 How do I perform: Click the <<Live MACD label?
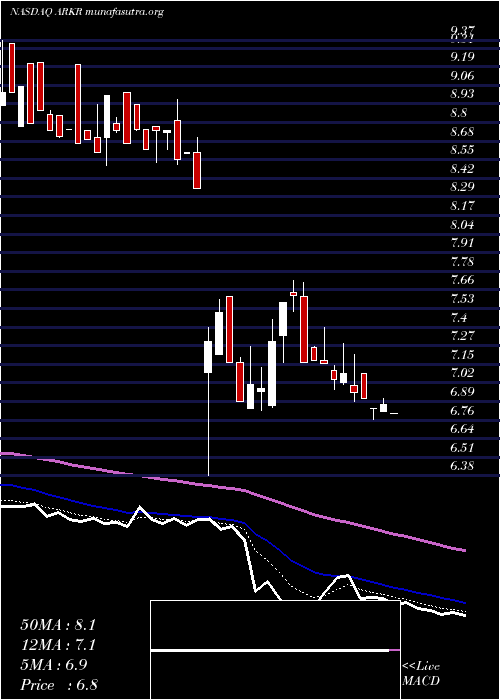[421, 674]
